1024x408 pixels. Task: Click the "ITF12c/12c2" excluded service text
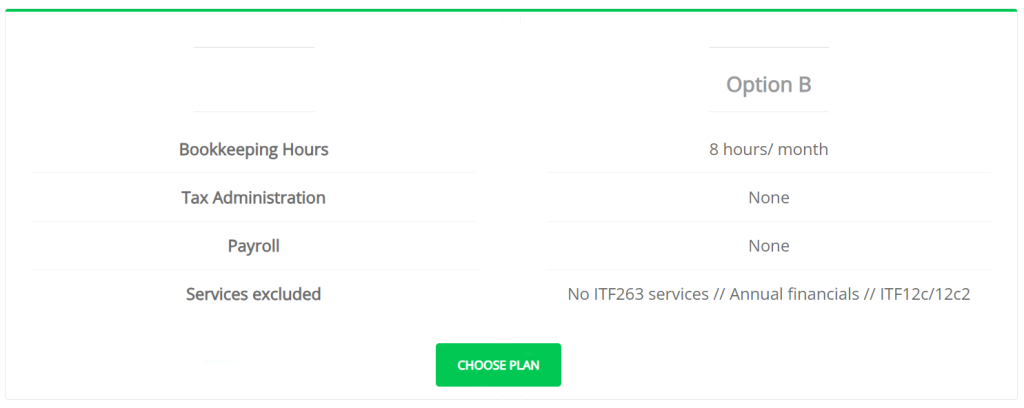click(x=925, y=295)
